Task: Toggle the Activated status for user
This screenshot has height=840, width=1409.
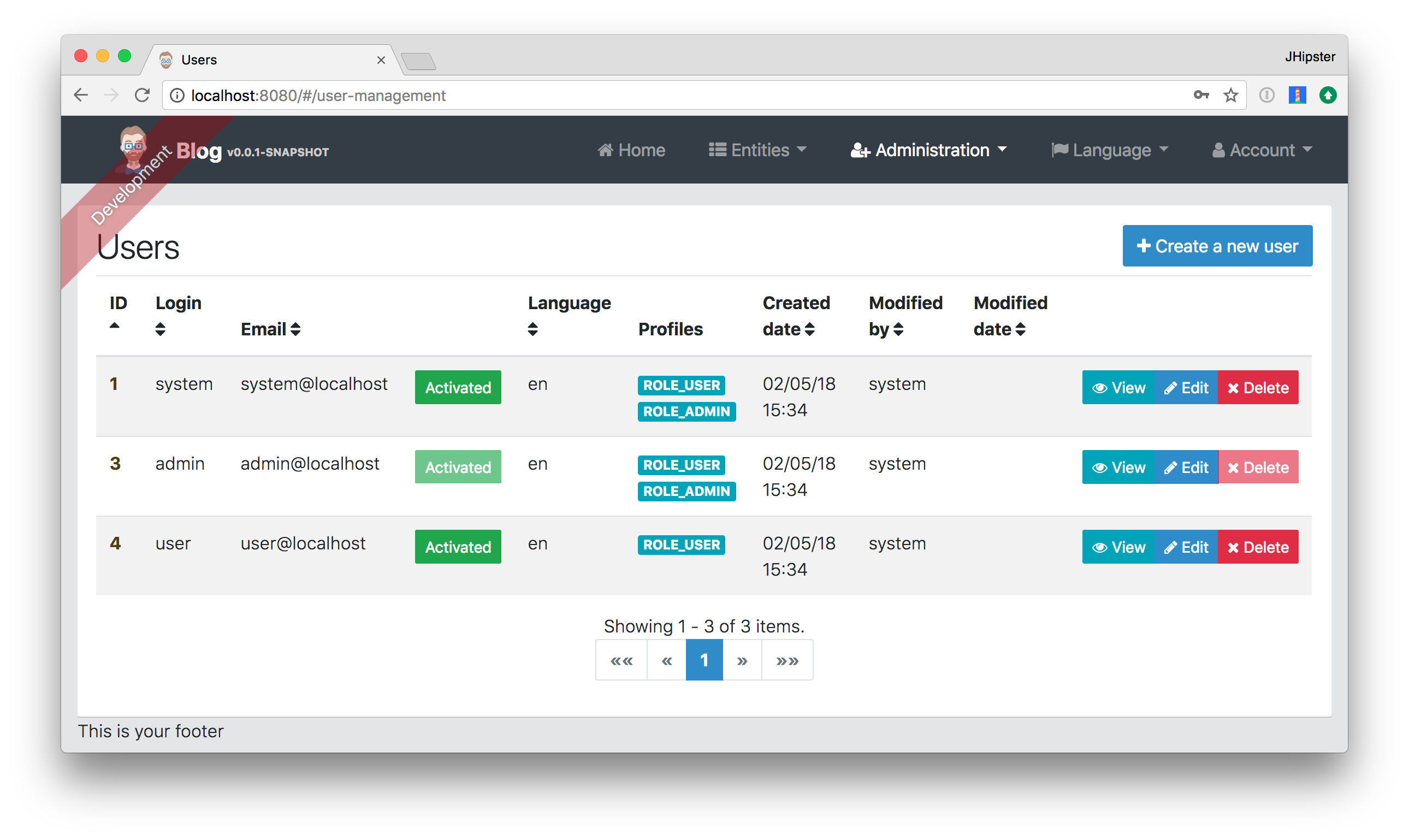Action: [x=457, y=546]
